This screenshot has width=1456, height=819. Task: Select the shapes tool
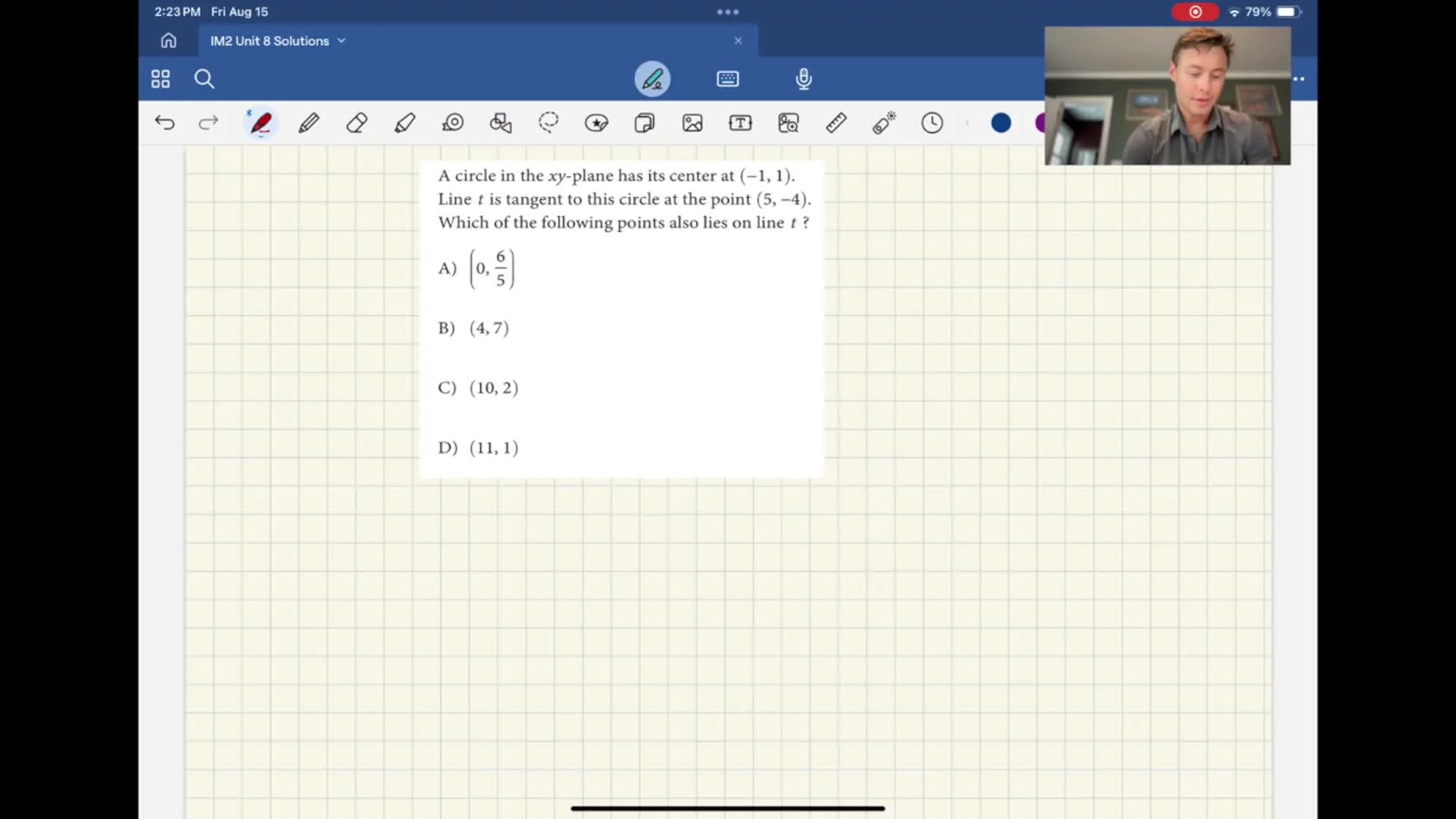pyautogui.click(x=500, y=123)
